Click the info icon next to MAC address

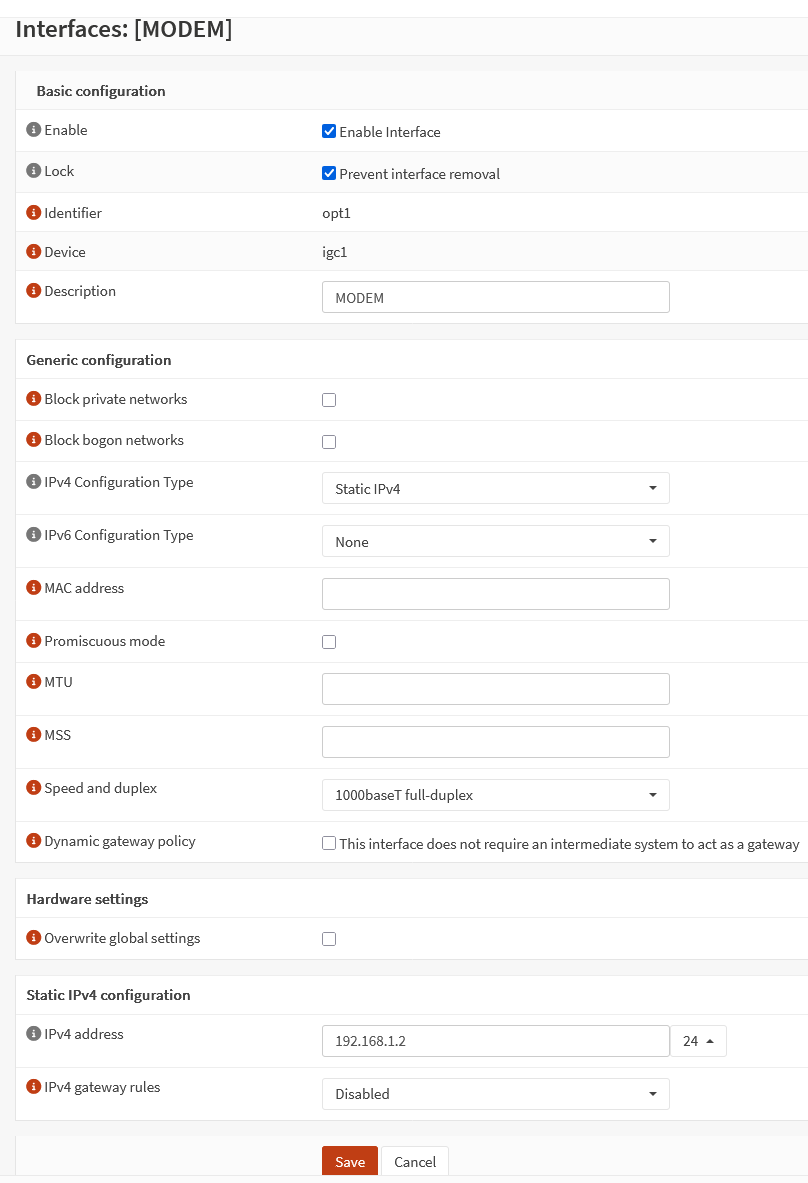click(33, 588)
